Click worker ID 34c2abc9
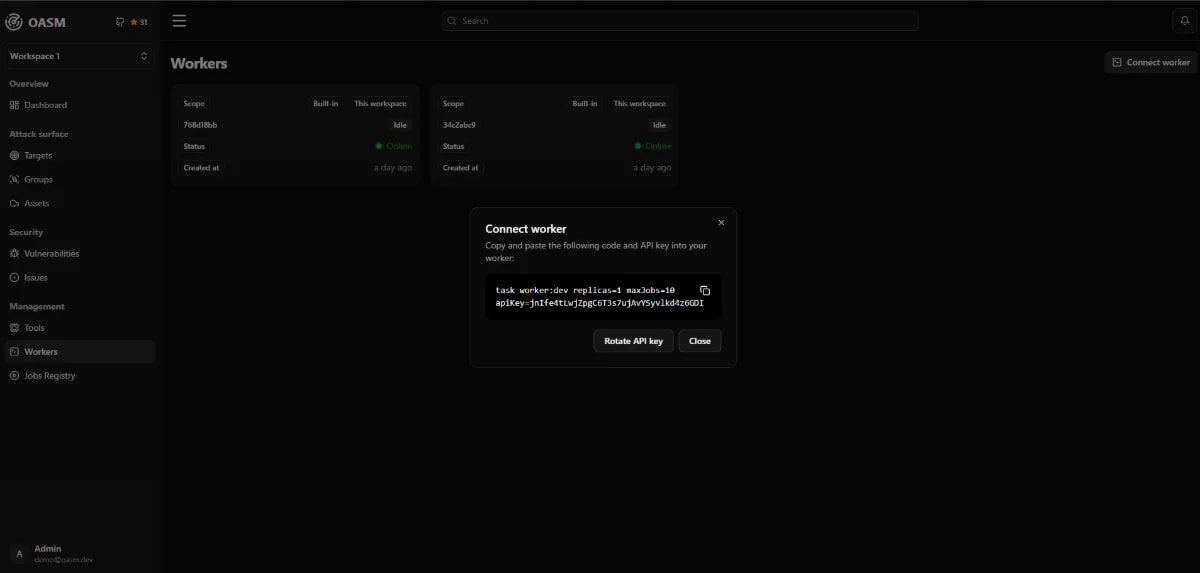The height and width of the screenshot is (573, 1200). pyautogui.click(x=459, y=125)
